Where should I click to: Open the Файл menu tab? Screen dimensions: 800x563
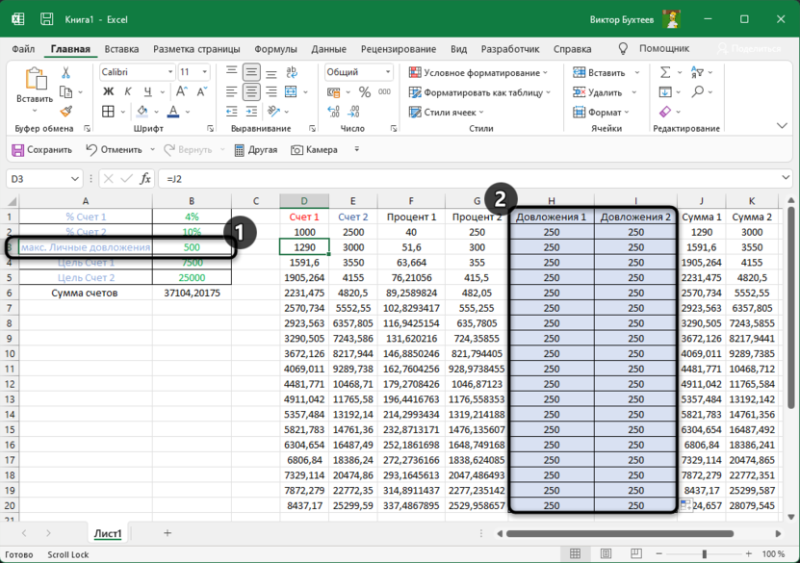(x=23, y=49)
